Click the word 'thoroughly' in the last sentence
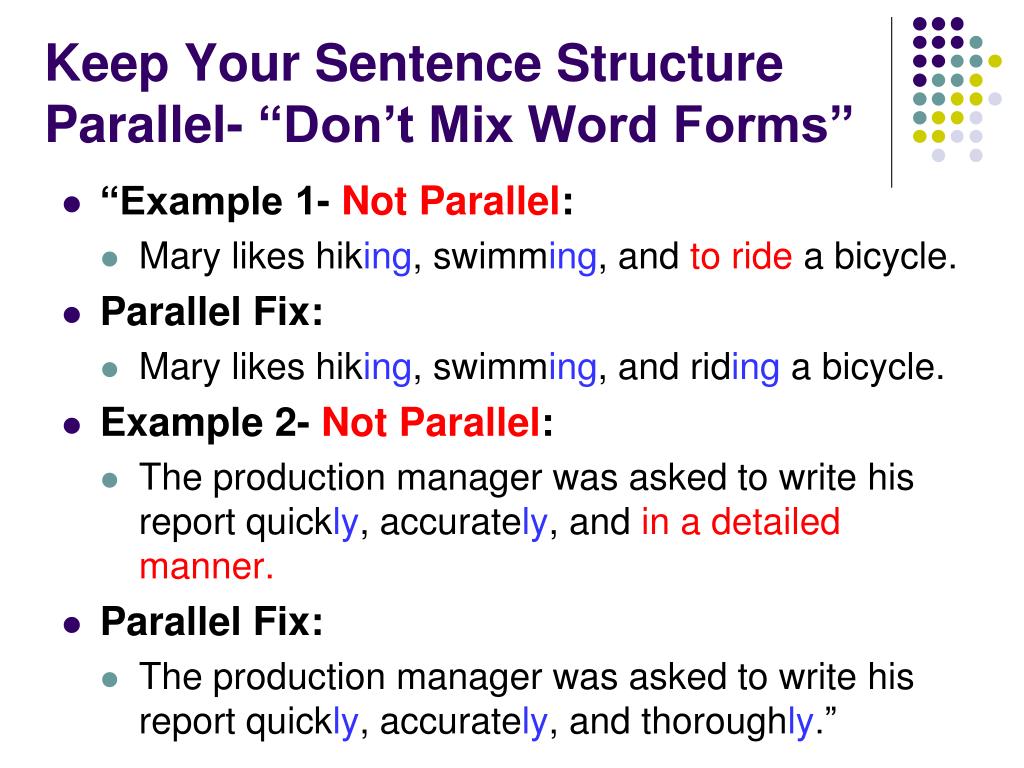This screenshot has width=1024, height=768. pyautogui.click(x=728, y=722)
